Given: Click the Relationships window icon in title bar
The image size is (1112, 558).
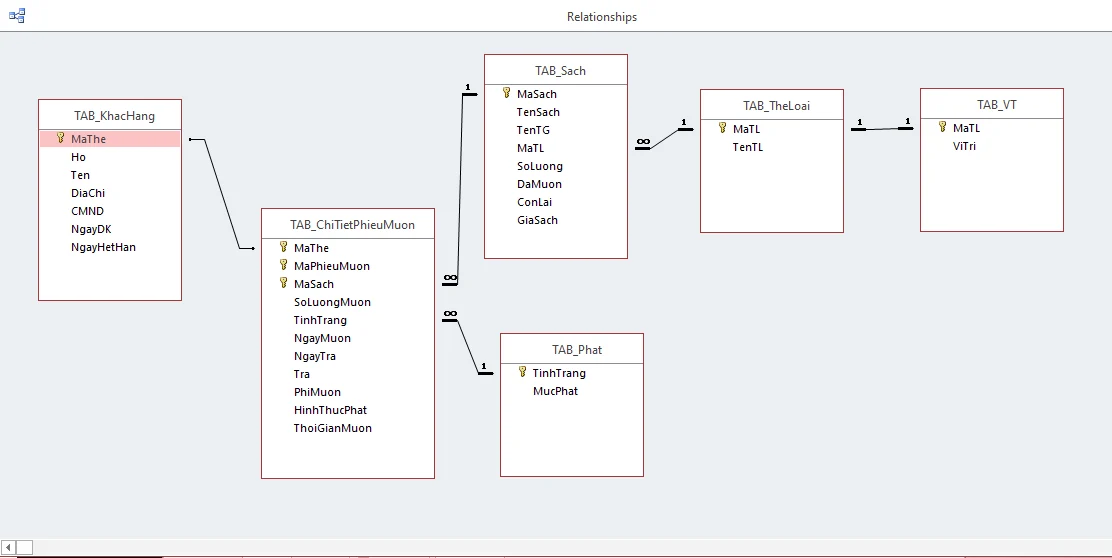Looking at the screenshot, I should click(x=17, y=16).
